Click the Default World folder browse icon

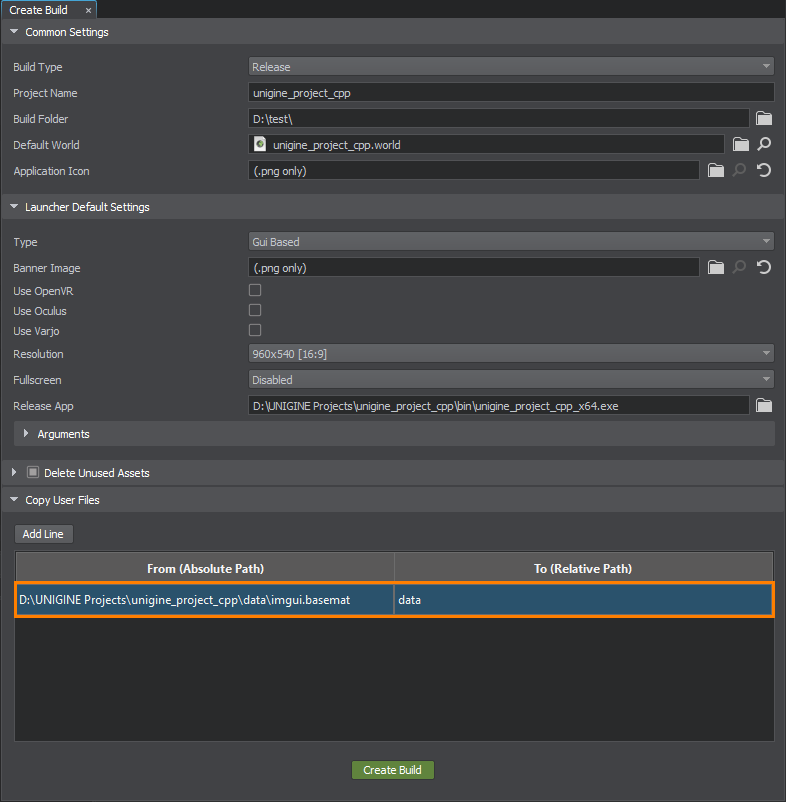741,145
